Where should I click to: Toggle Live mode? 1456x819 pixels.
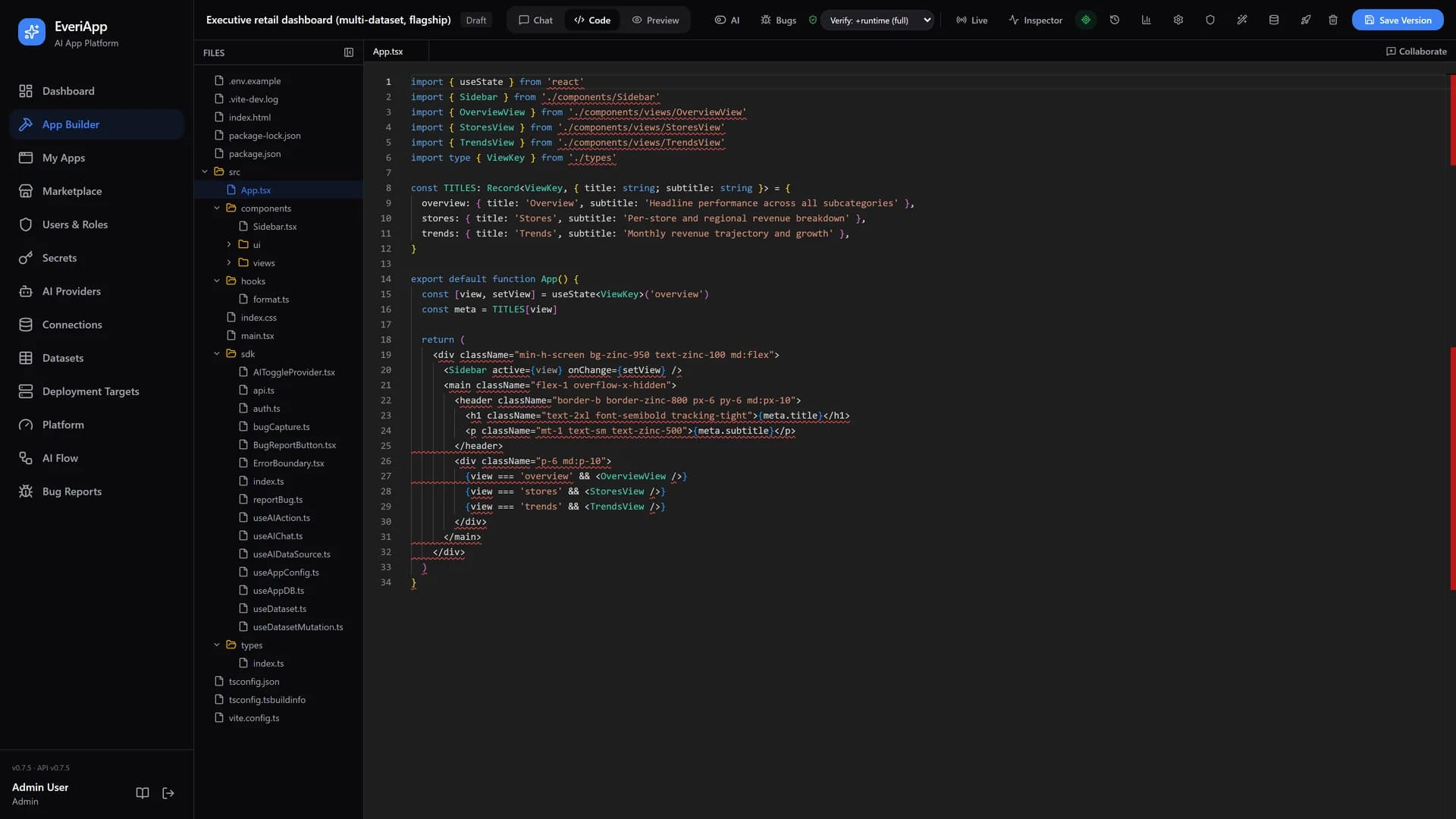click(x=971, y=20)
